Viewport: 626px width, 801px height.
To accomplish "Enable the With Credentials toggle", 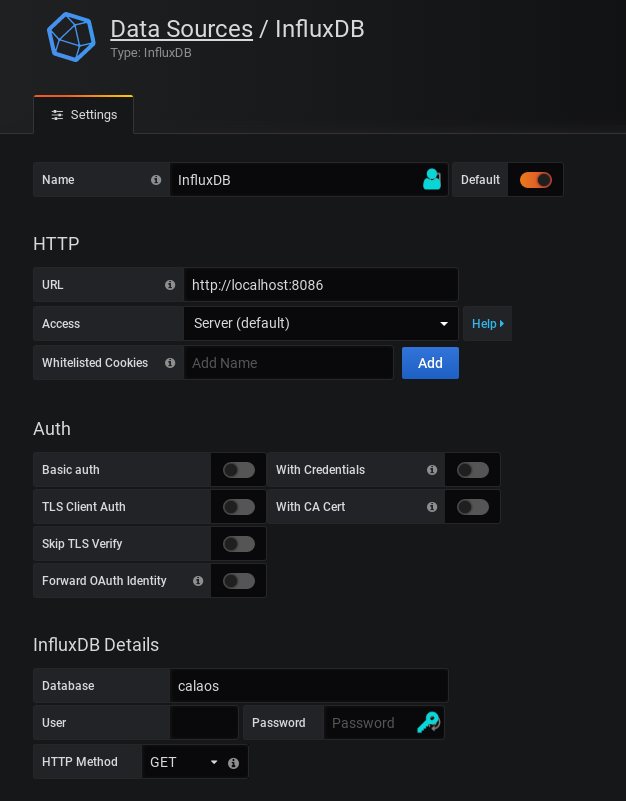I will (473, 470).
